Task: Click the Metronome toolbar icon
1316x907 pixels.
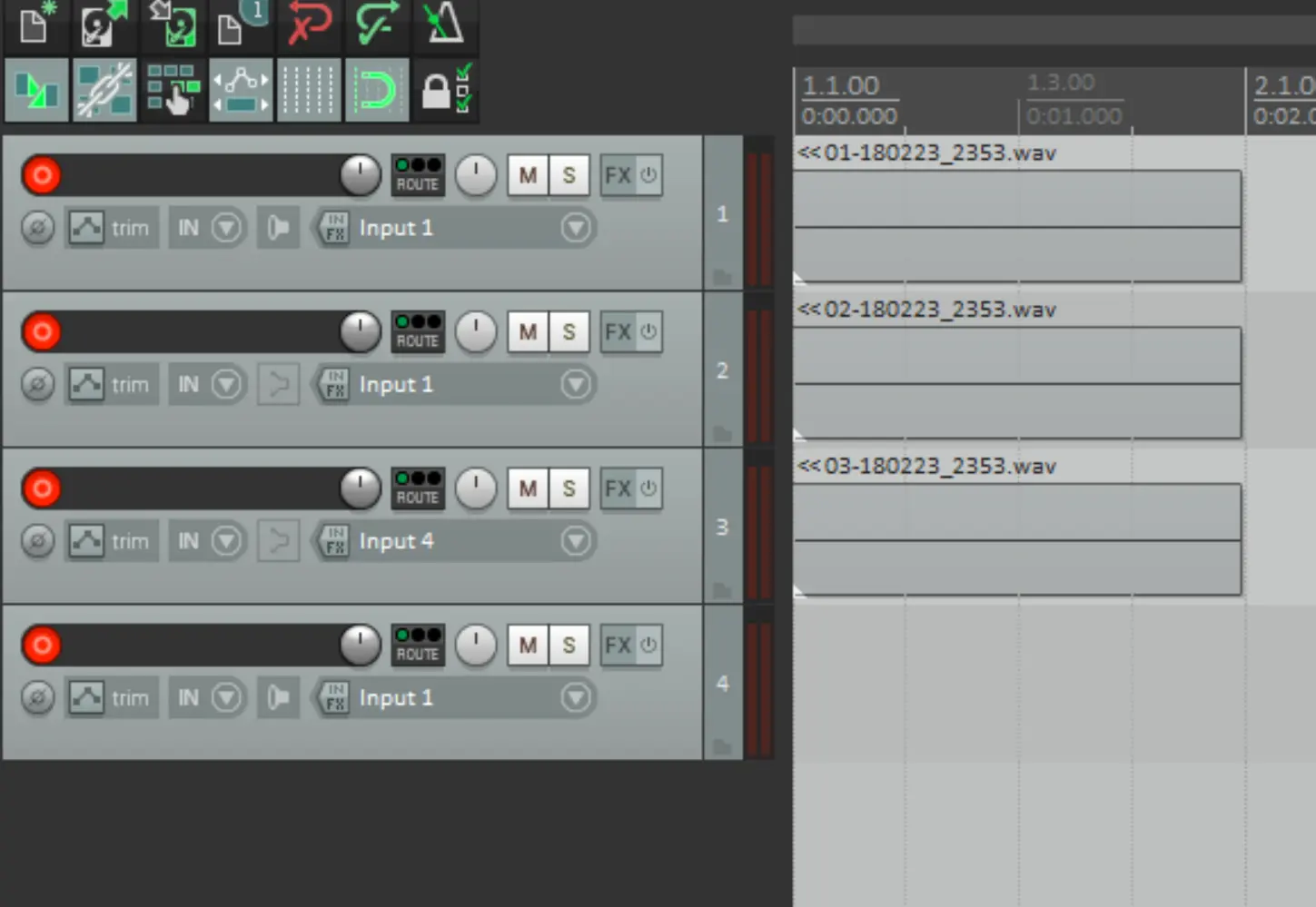Action: click(x=445, y=24)
